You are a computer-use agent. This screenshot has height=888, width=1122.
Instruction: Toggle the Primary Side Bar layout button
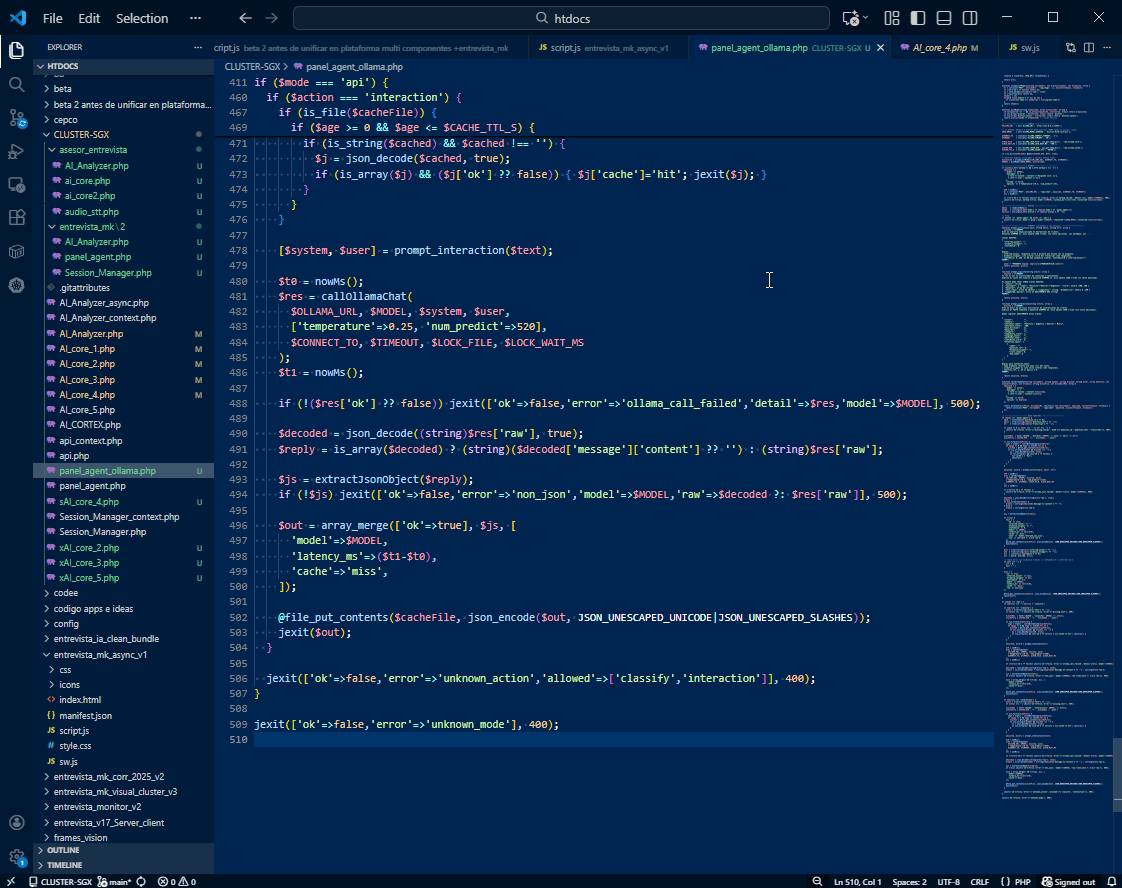click(918, 18)
